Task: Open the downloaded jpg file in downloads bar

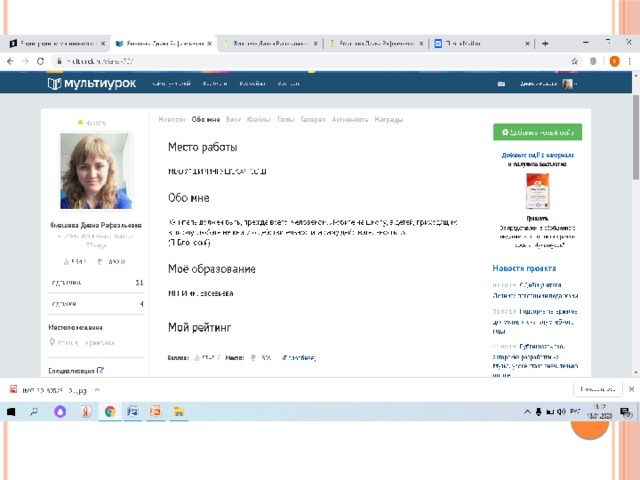Action: click(49, 390)
